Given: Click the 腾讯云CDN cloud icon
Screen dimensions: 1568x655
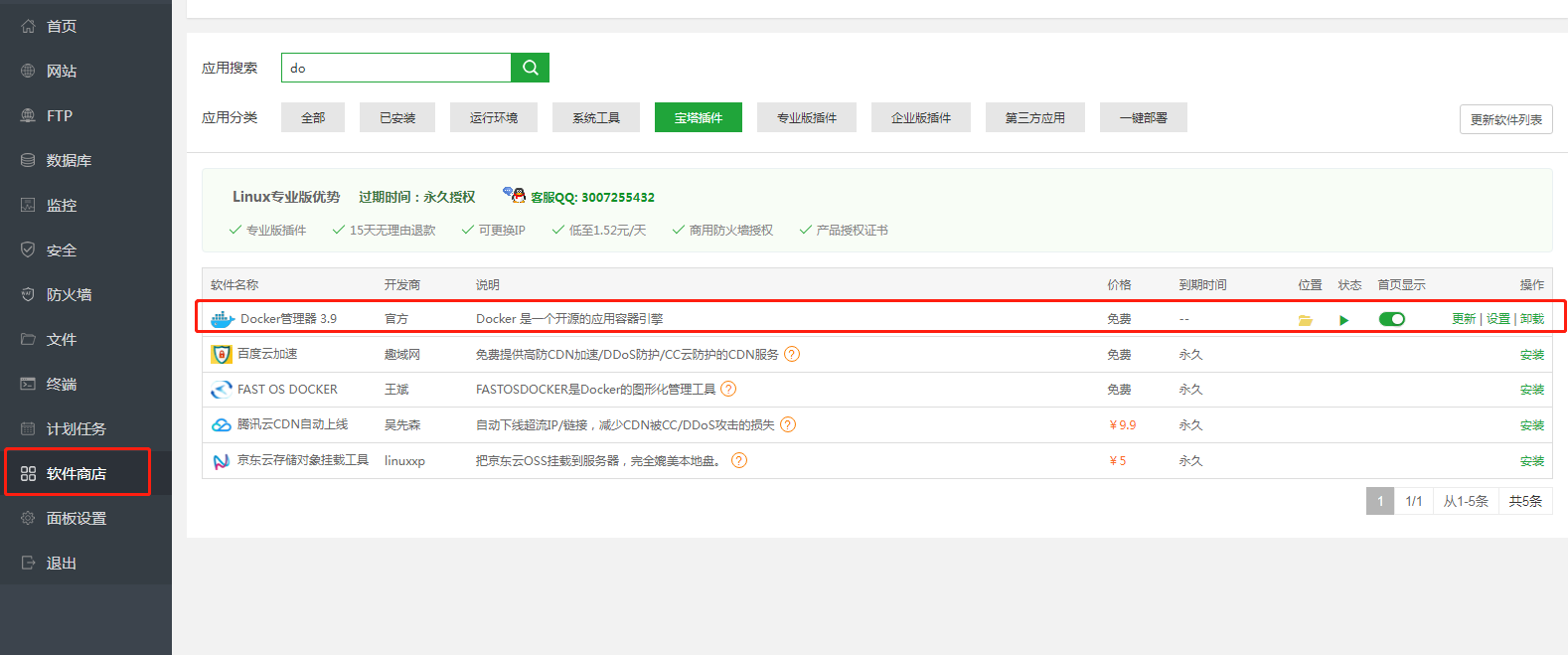Looking at the screenshot, I should pyautogui.click(x=222, y=425).
